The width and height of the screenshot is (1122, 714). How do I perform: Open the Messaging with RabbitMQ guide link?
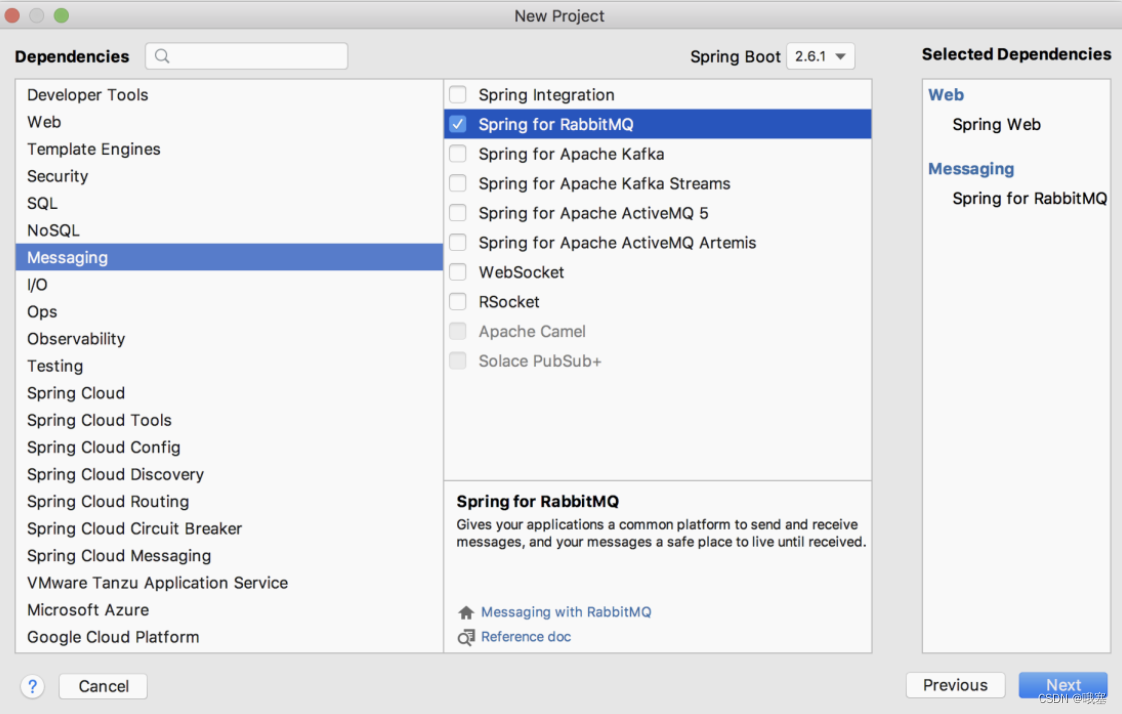coord(566,612)
